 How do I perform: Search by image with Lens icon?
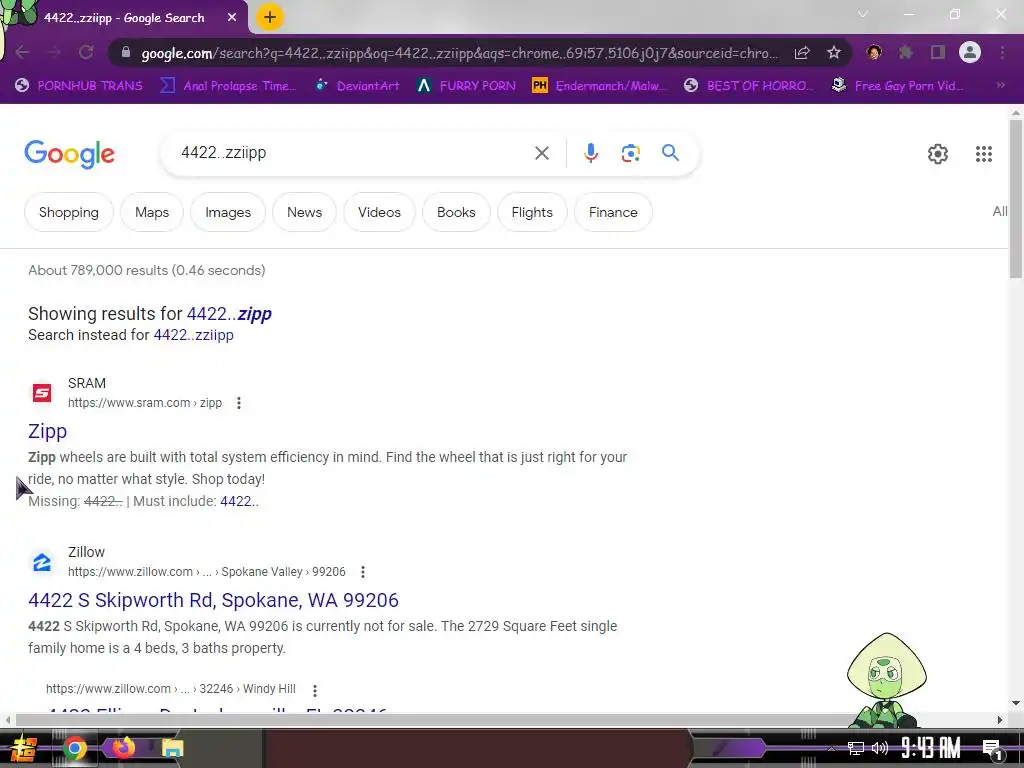pyautogui.click(x=630, y=153)
